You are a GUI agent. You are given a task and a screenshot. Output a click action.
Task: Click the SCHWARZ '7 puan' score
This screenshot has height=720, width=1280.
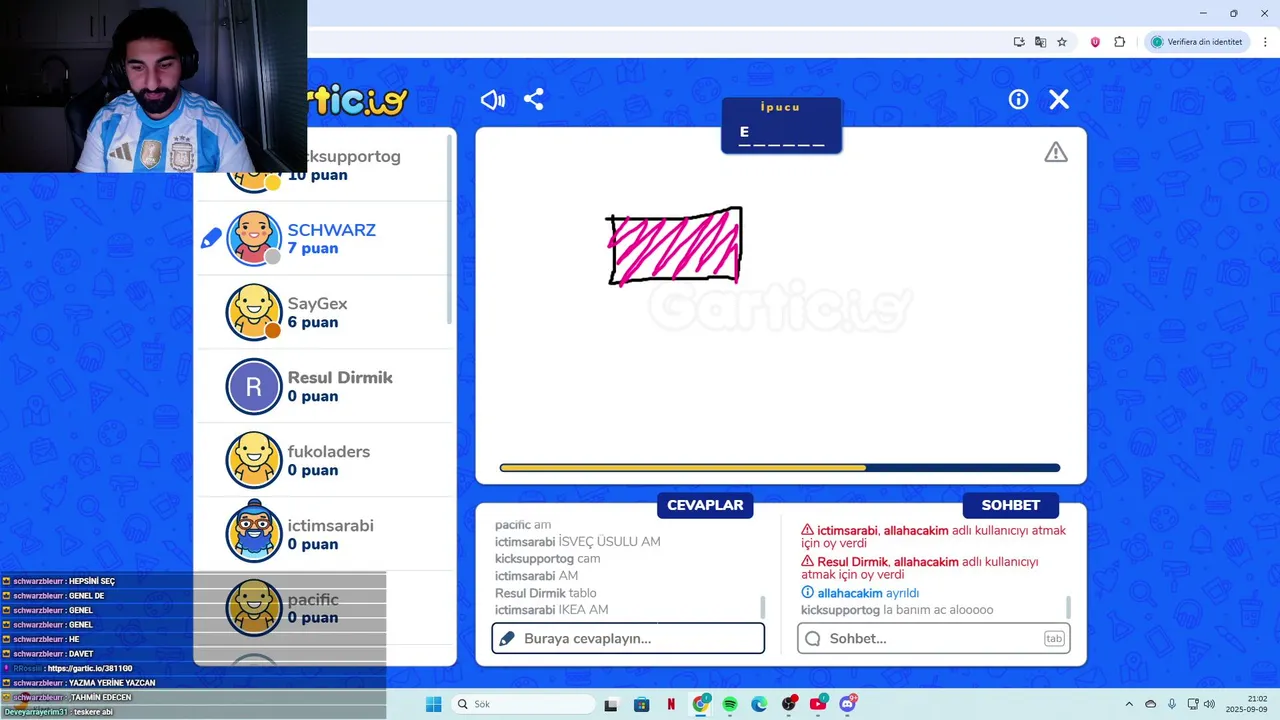pos(313,248)
